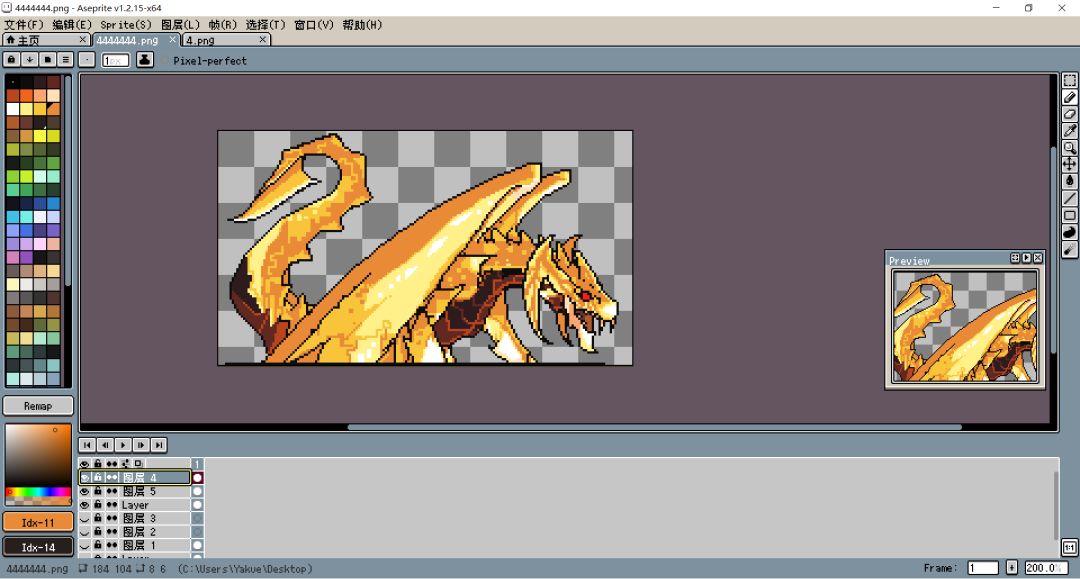The height and width of the screenshot is (579, 1080).
Task: Hide layer 图层 4 with its eye icon
Action: [85, 477]
